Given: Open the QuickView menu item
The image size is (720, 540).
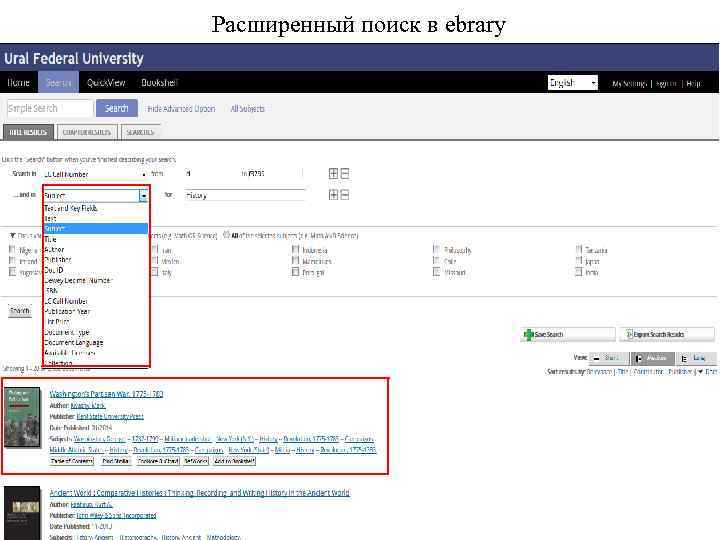Looking at the screenshot, I should click(x=106, y=83).
